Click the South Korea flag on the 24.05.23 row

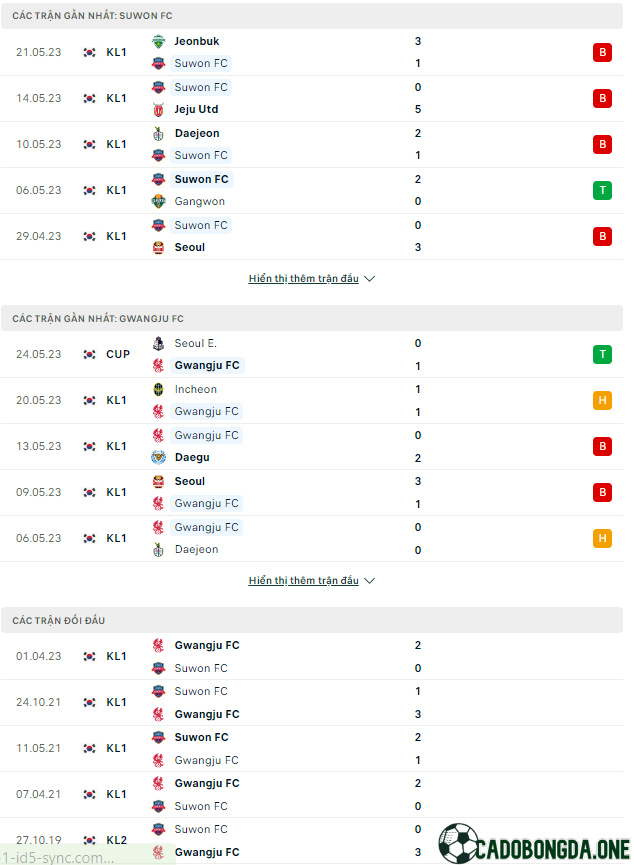point(89,354)
